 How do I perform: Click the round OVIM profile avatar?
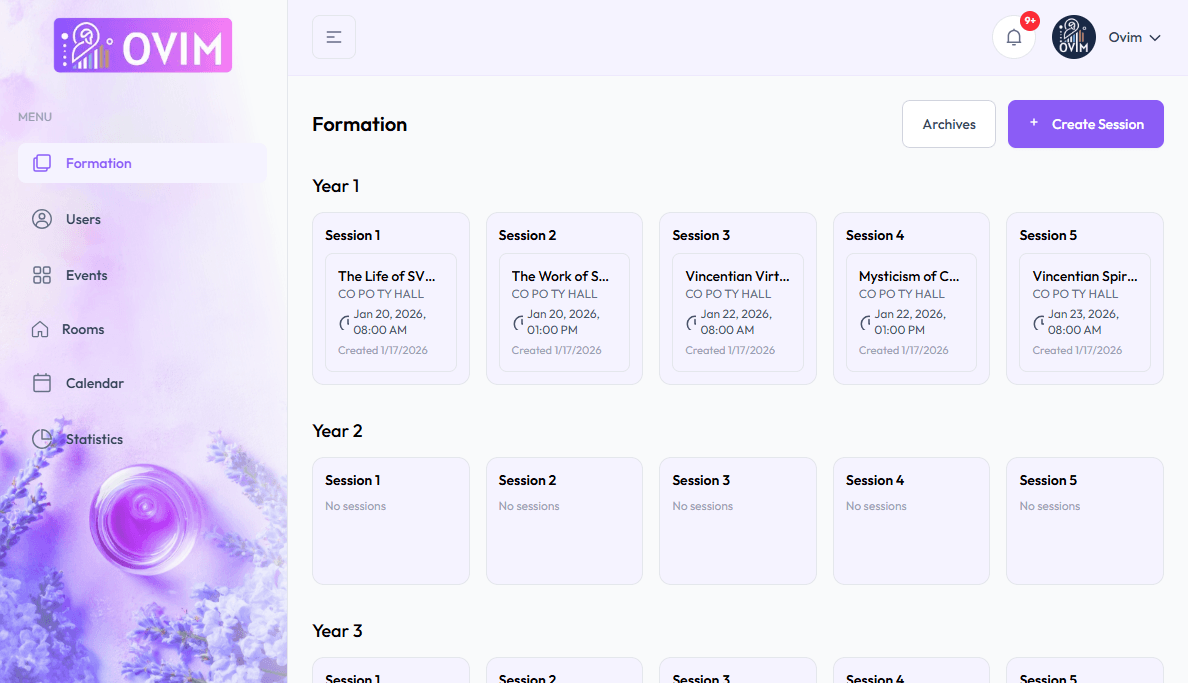coord(1074,38)
